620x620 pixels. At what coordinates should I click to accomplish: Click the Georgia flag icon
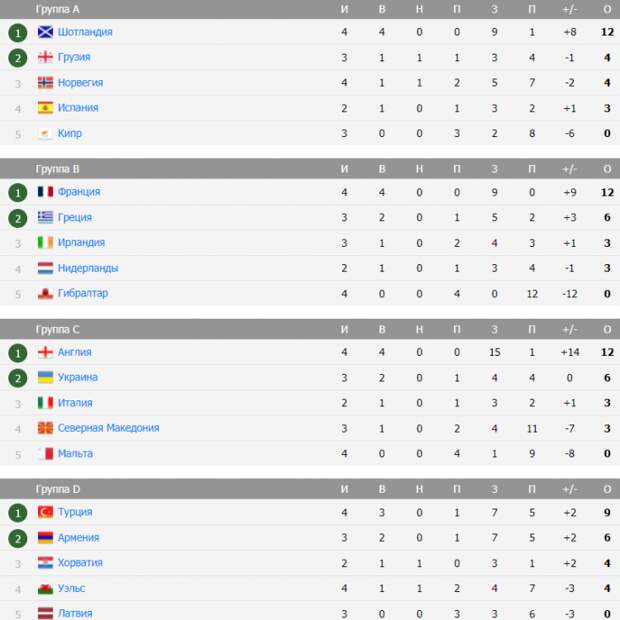coord(45,57)
